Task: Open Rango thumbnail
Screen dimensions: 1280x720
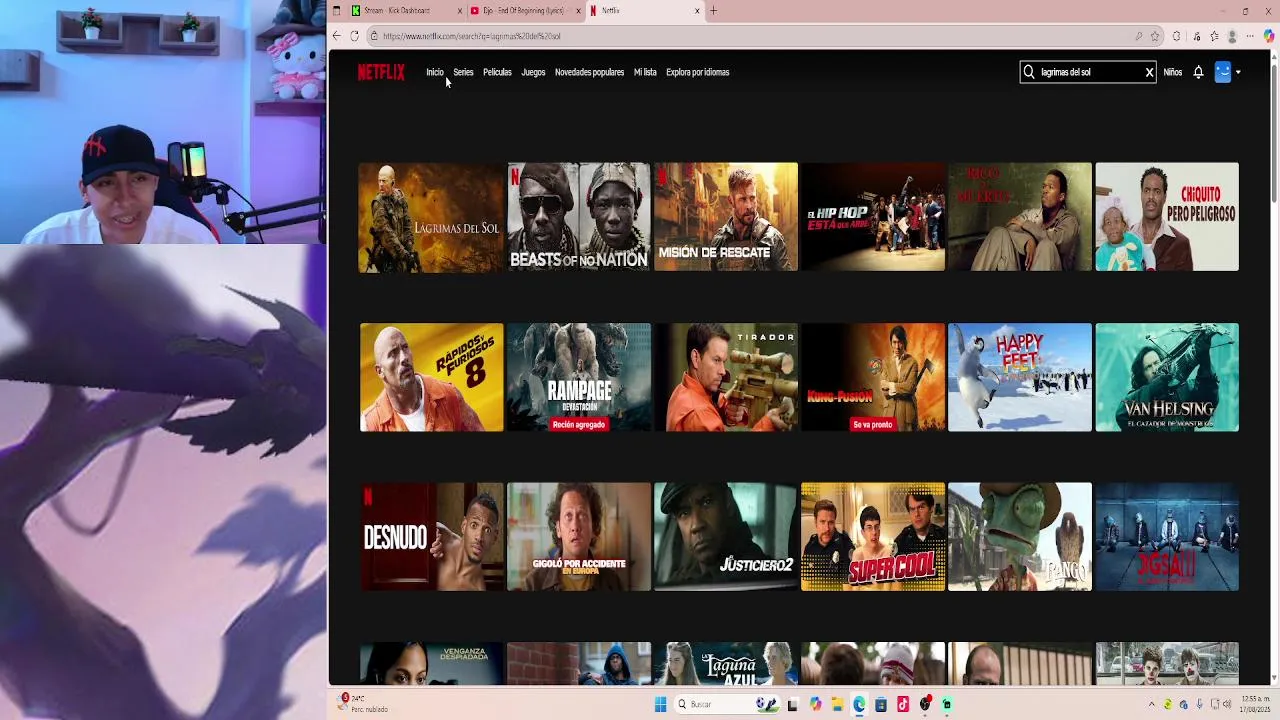Action: click(x=1020, y=537)
